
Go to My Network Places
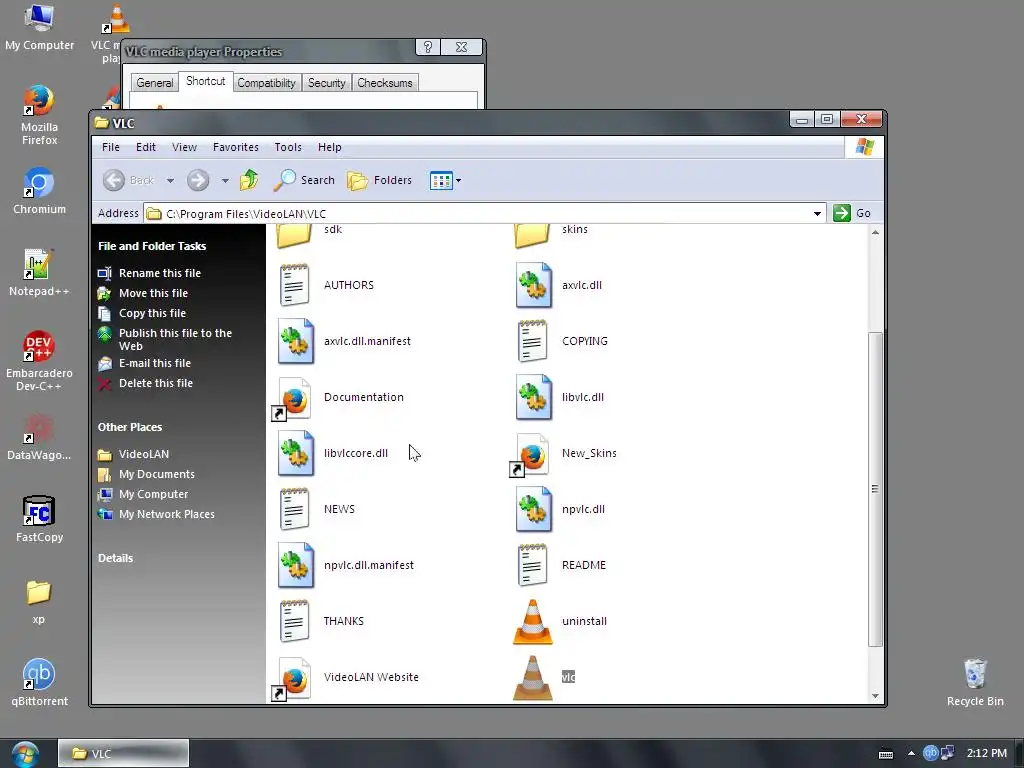(167, 514)
